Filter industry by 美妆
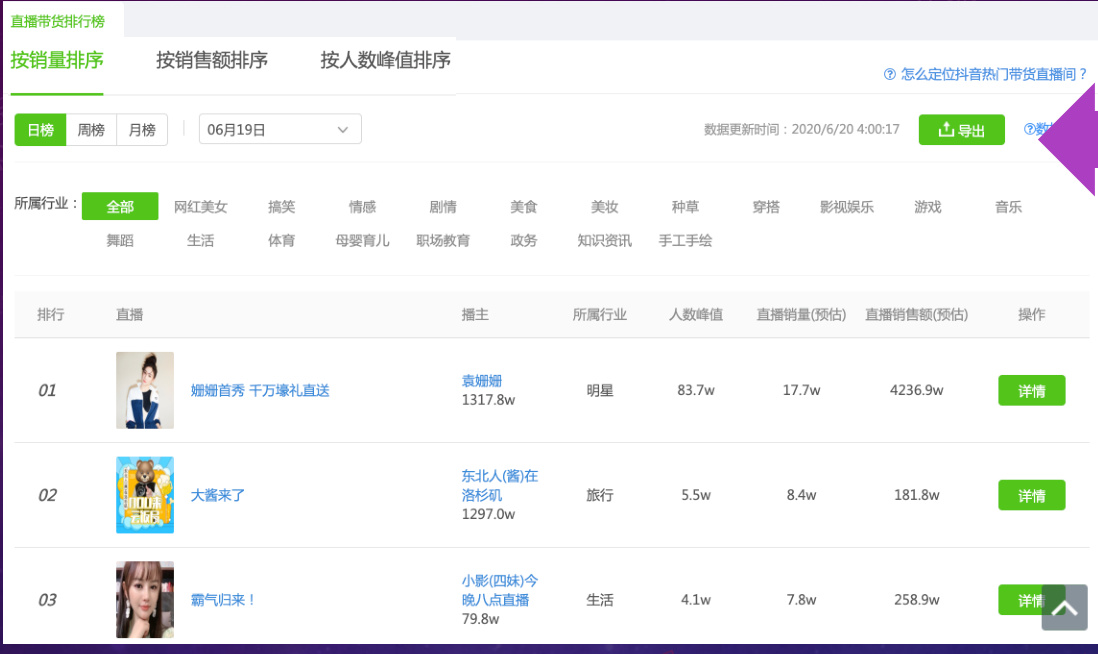 point(604,207)
